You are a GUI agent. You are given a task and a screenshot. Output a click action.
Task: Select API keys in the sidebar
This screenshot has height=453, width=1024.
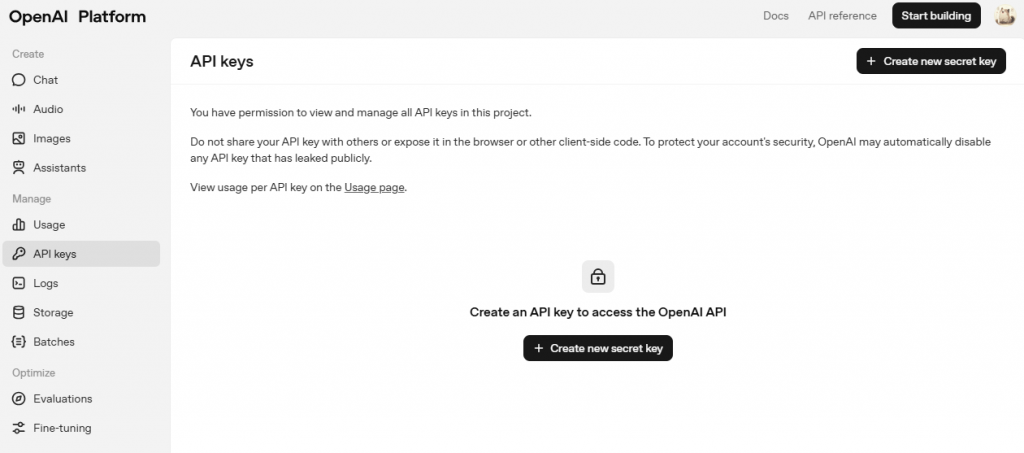tap(81, 254)
